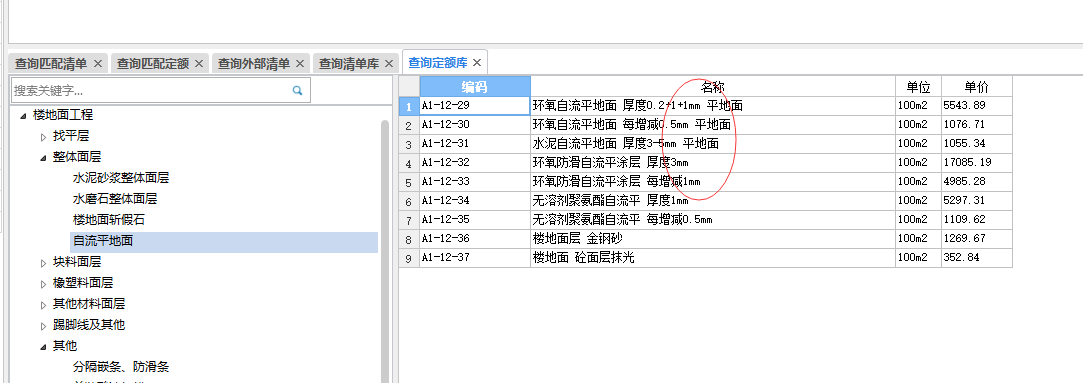
Task: Expand the 块料面层 node
Action: [x=44, y=262]
